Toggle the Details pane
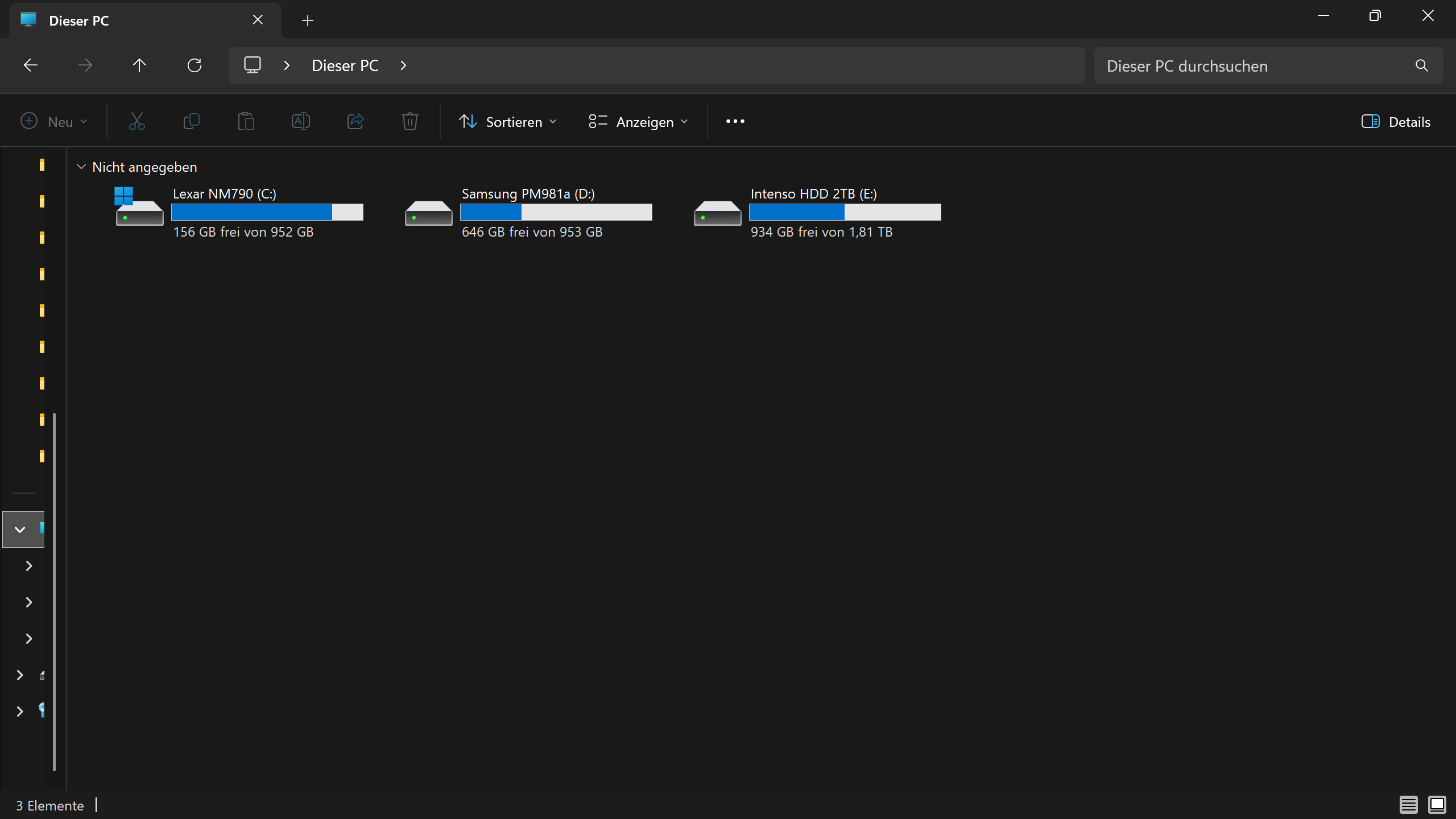The width and height of the screenshot is (1456, 819). (x=1396, y=122)
